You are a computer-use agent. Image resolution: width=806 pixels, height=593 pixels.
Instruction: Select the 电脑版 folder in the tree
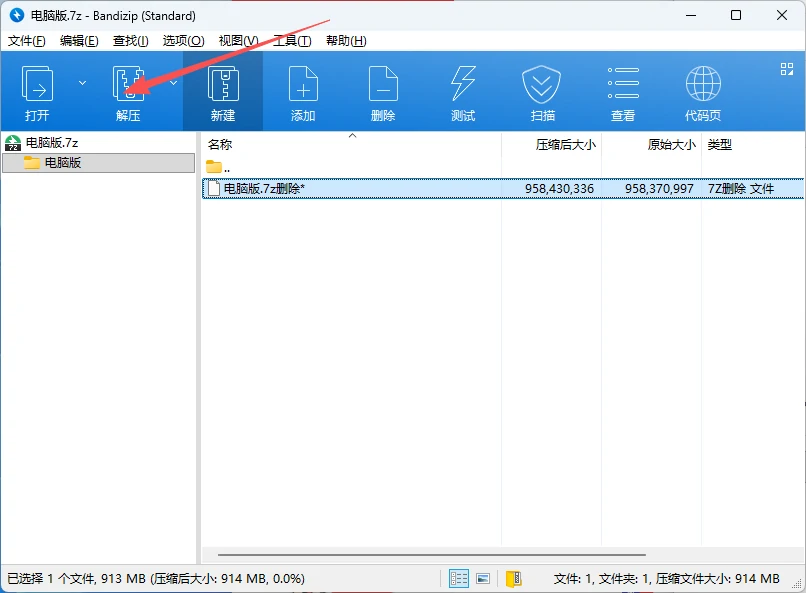pos(98,163)
